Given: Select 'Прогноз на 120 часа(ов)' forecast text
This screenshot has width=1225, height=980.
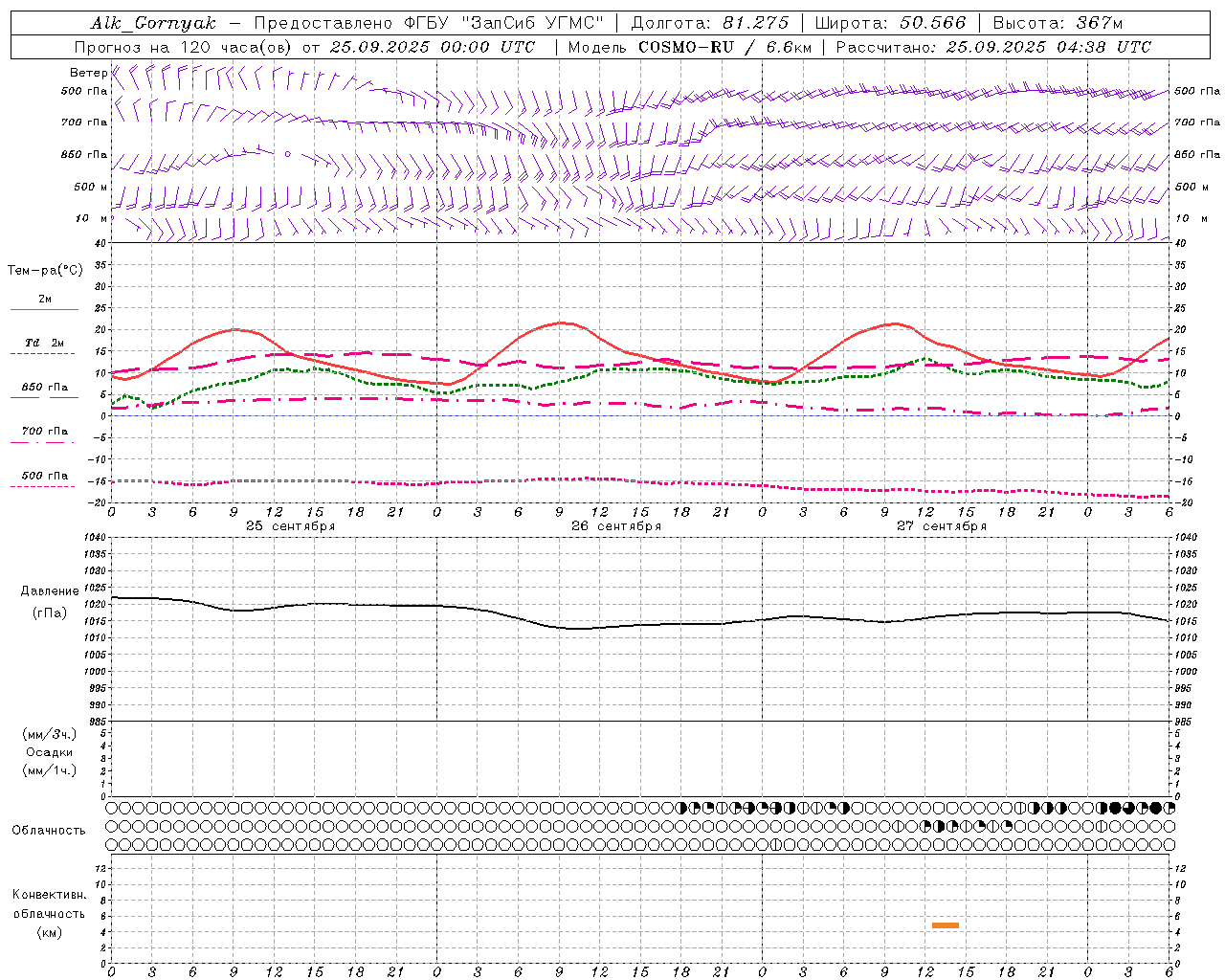Looking at the screenshot, I should click(184, 47).
